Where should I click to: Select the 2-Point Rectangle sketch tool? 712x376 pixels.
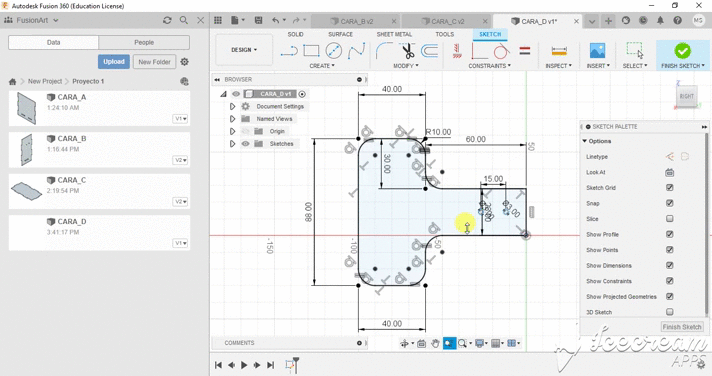point(311,50)
